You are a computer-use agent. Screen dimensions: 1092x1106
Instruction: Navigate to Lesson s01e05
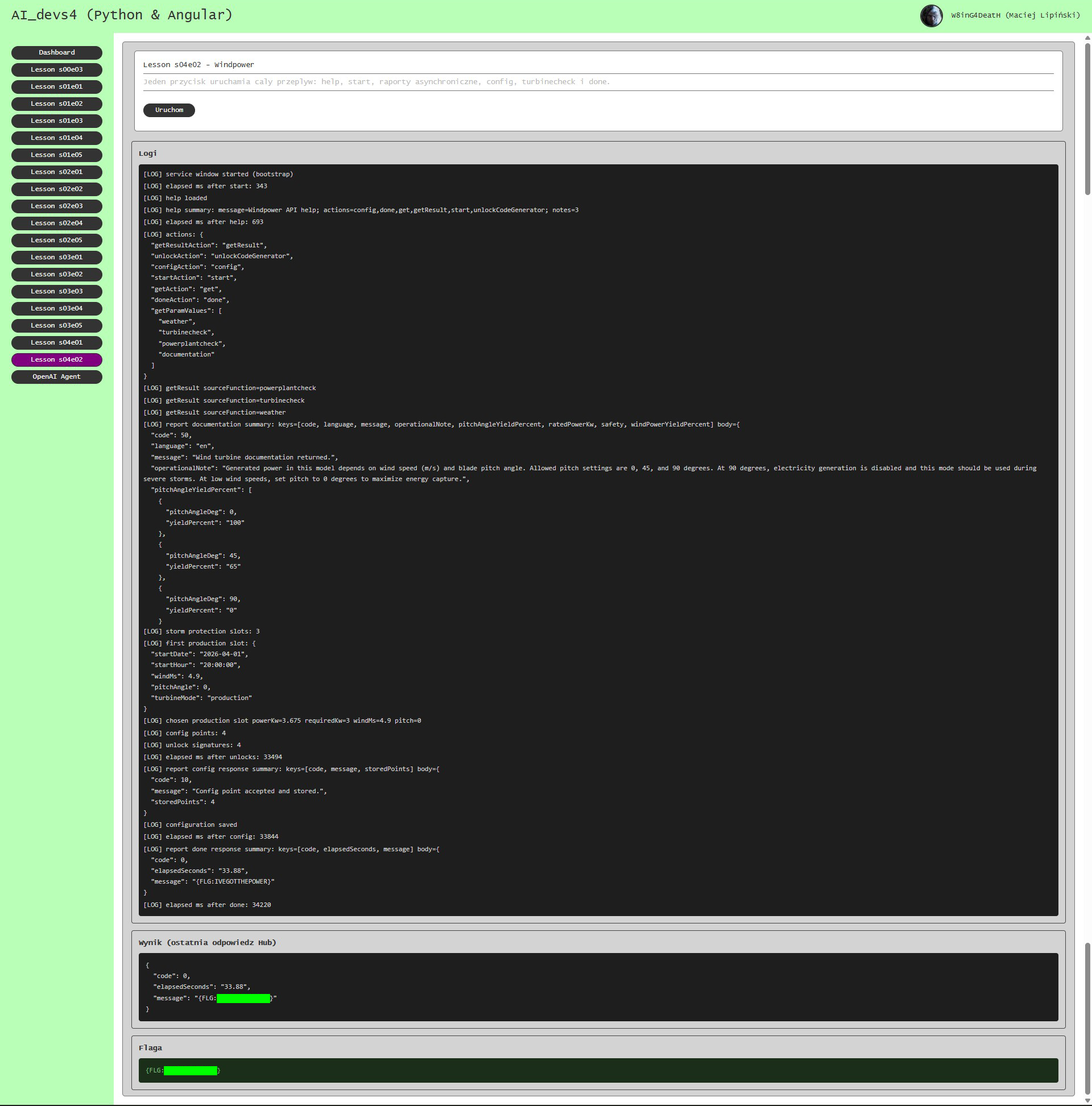pos(57,155)
